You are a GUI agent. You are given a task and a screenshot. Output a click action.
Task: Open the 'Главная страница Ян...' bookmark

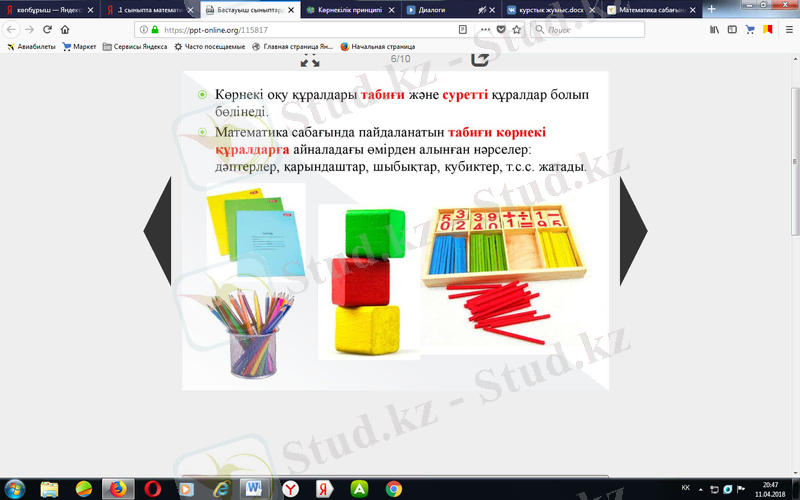coord(292,46)
